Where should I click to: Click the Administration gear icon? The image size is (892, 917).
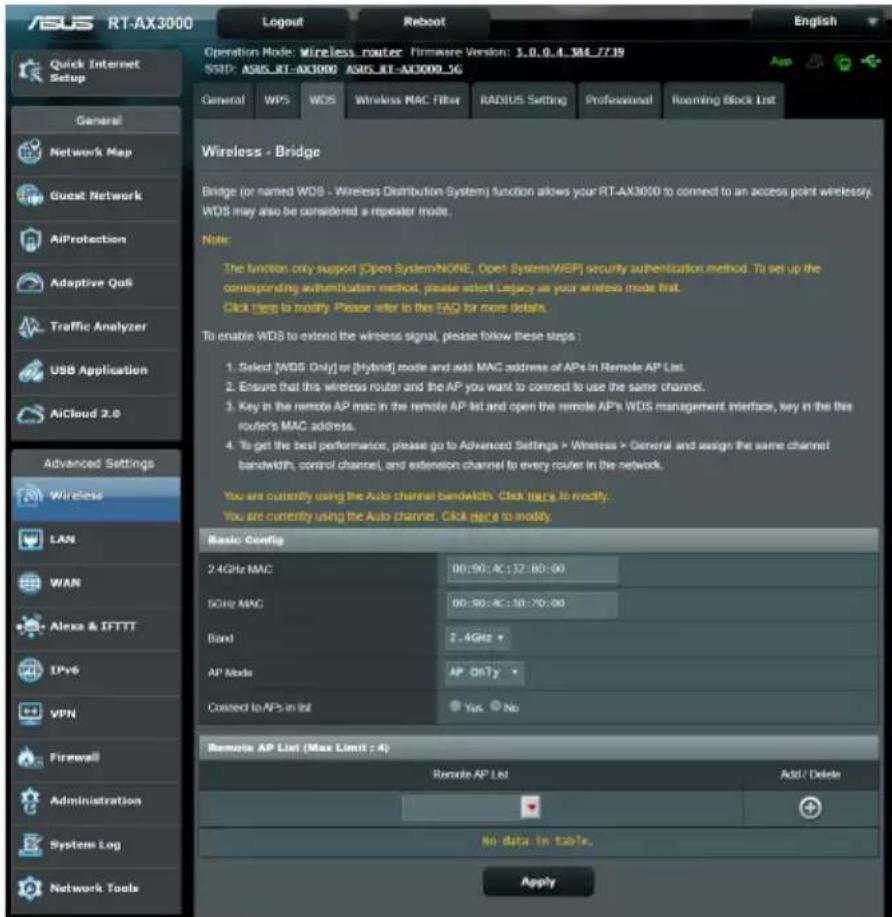pyautogui.click(x=30, y=801)
